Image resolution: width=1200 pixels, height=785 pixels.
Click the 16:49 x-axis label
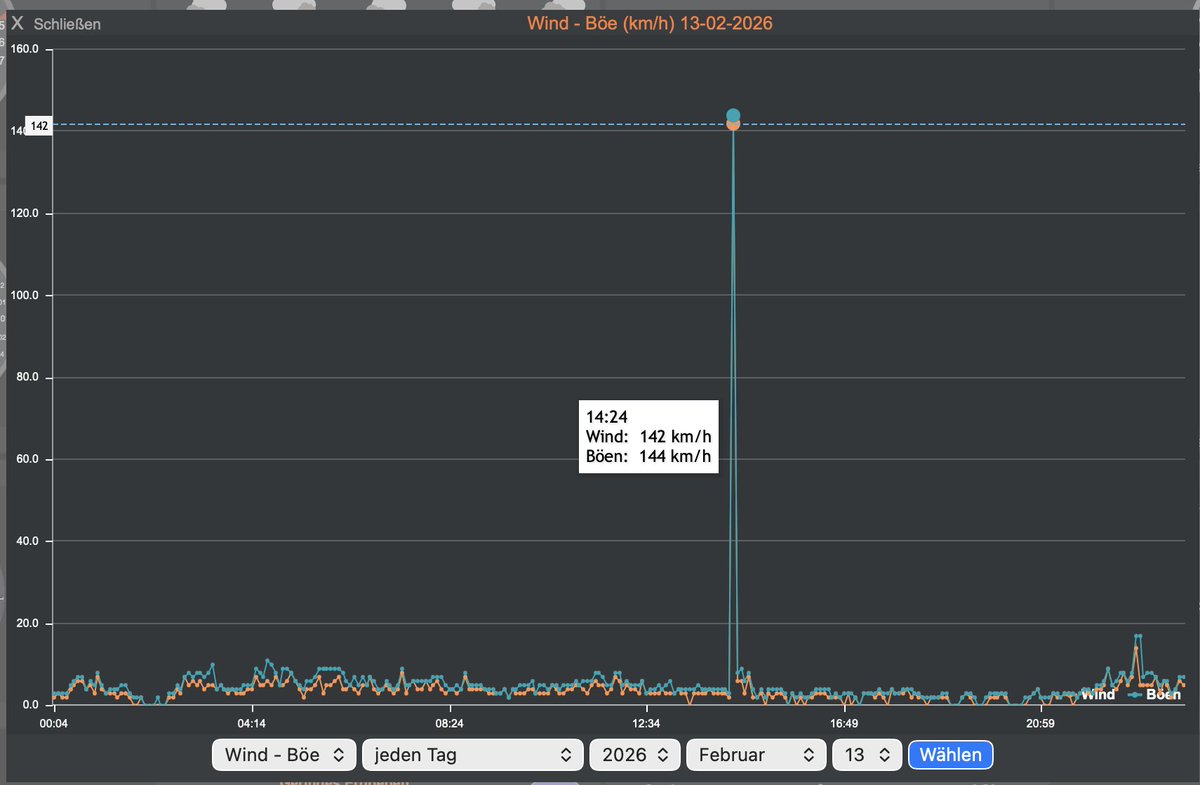click(844, 723)
